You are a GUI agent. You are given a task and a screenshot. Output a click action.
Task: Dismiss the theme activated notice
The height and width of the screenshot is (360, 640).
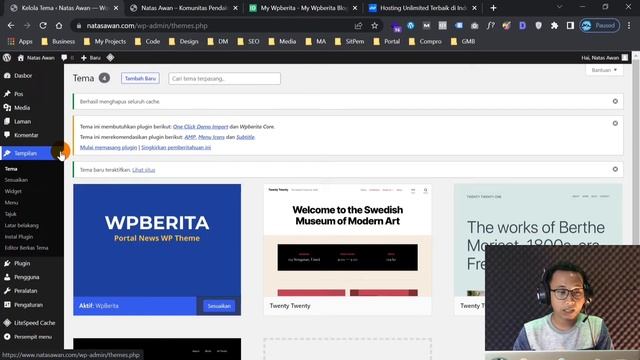tap(615, 169)
